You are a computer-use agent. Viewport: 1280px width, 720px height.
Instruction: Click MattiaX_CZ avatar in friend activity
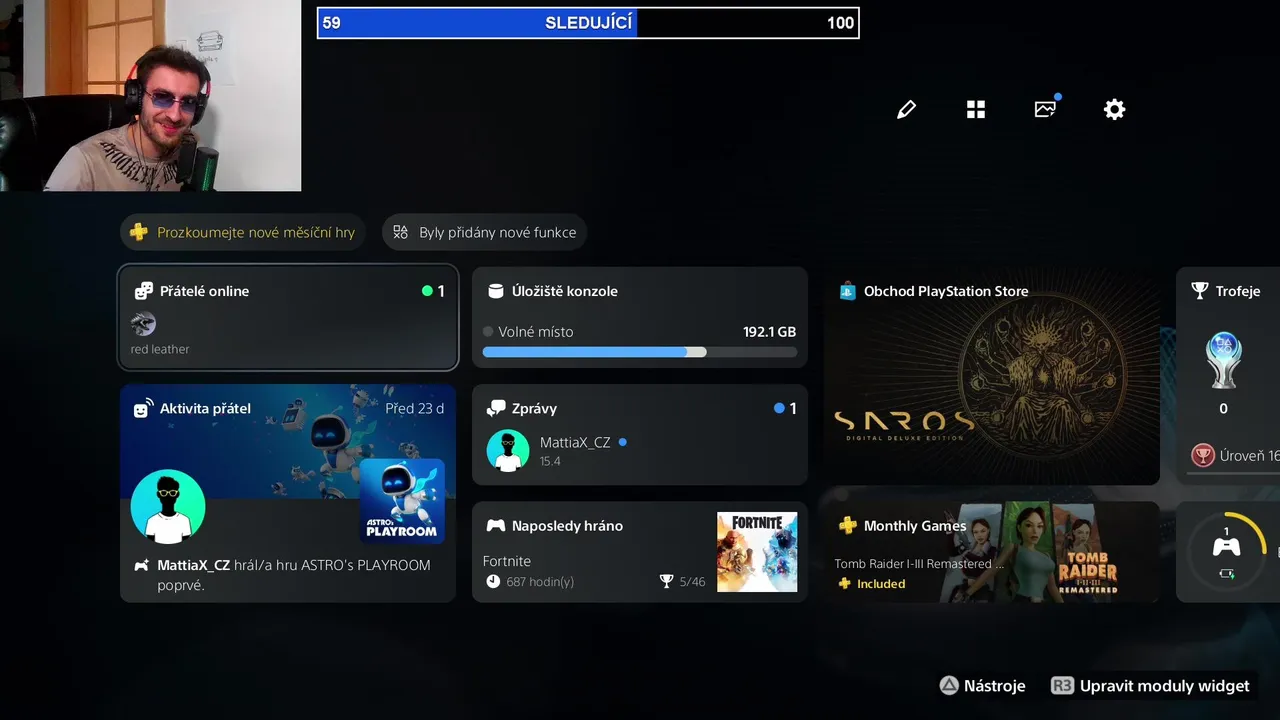[168, 506]
